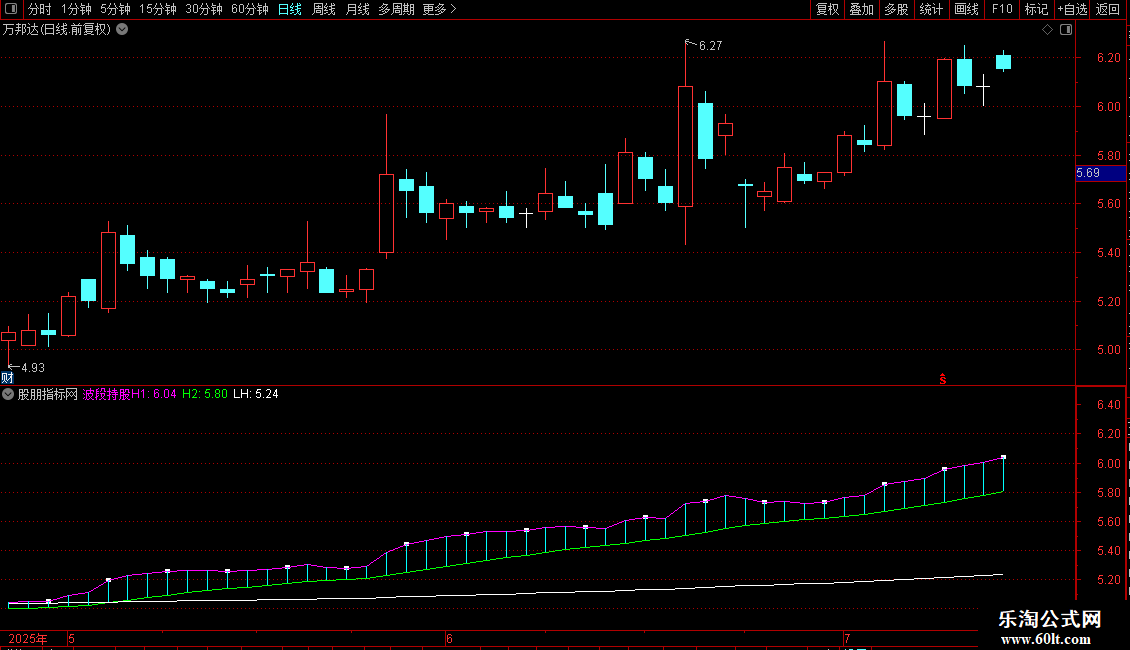Switch to 月线 monthly chart
Image resolution: width=1130 pixels, height=650 pixels.
pyautogui.click(x=357, y=9)
